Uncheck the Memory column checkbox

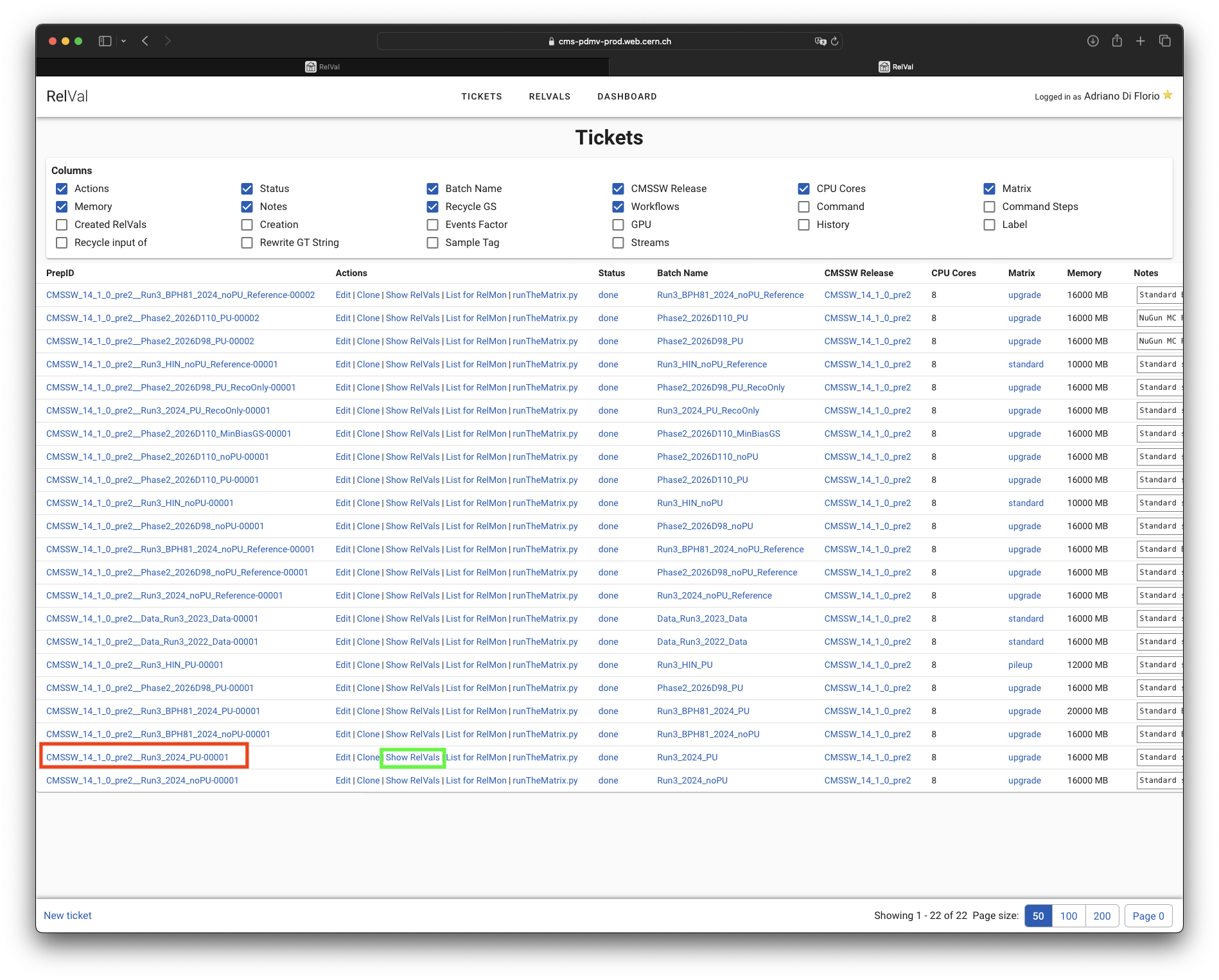pyautogui.click(x=62, y=207)
